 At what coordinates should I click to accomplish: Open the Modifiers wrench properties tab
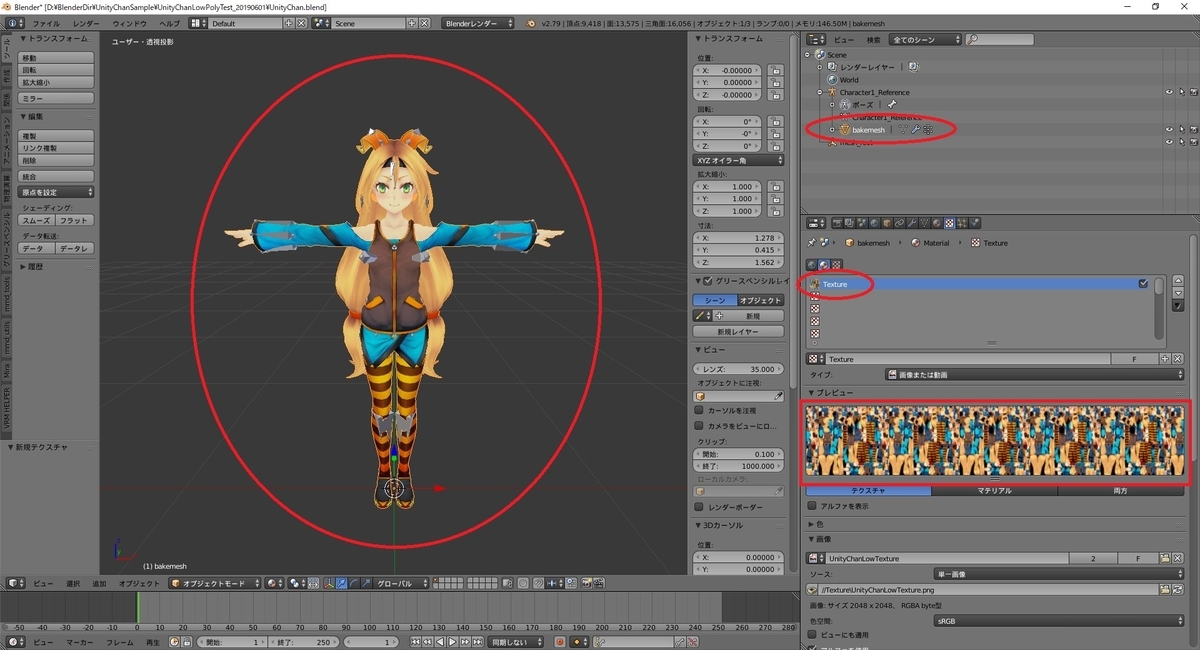[912, 223]
